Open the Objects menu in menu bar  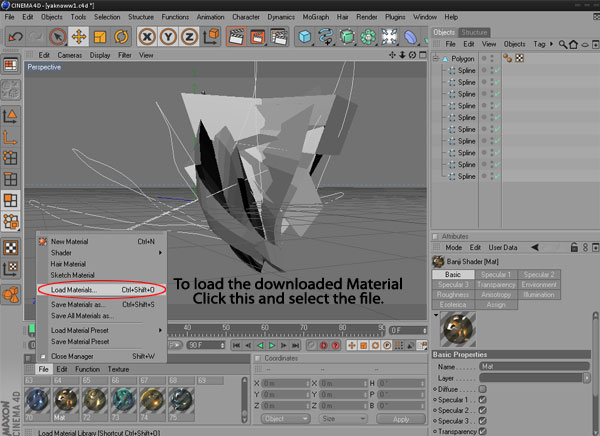pyautogui.click(x=52, y=17)
